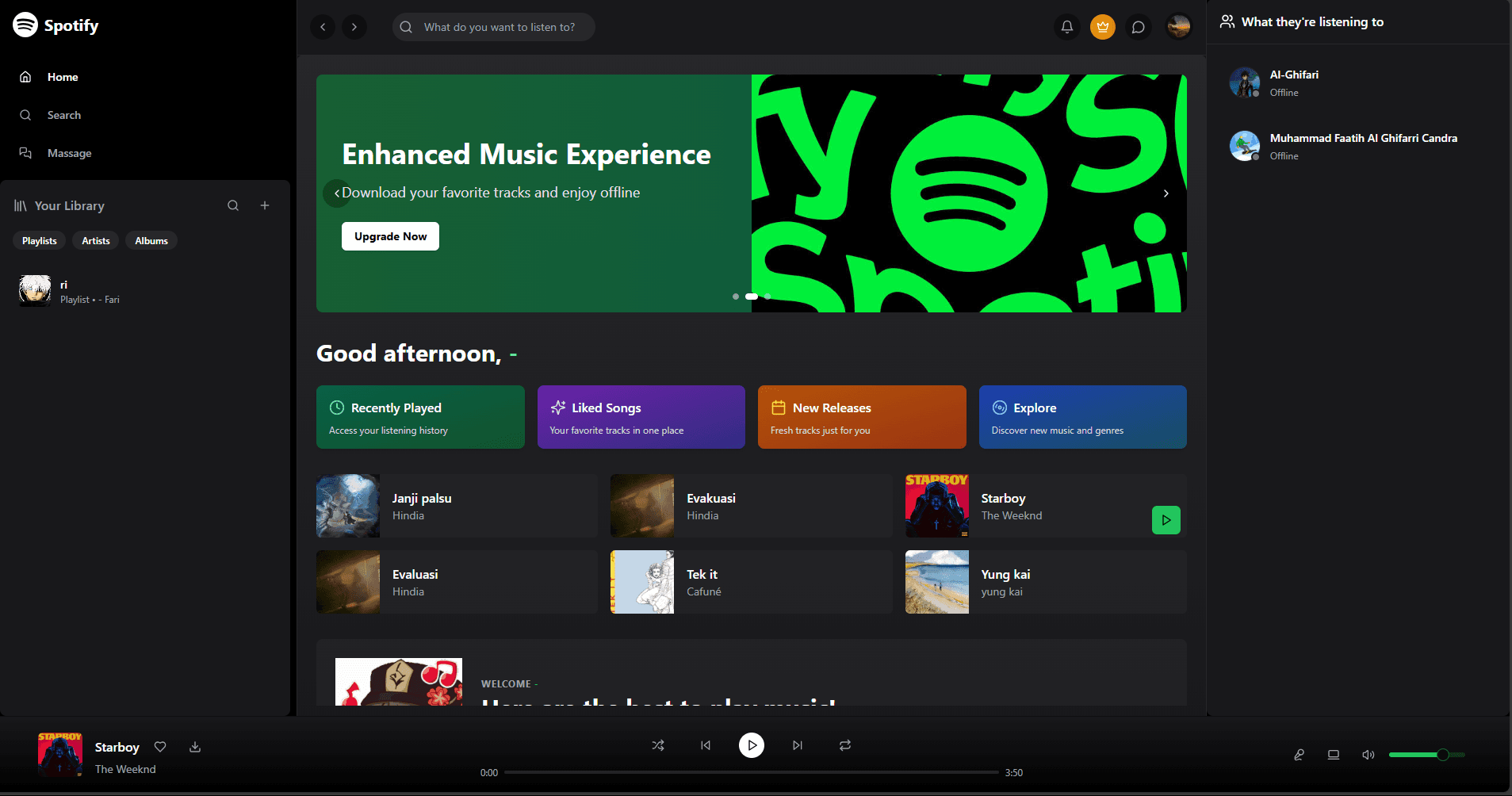
Task: Open the Liked Songs card
Action: (x=641, y=417)
